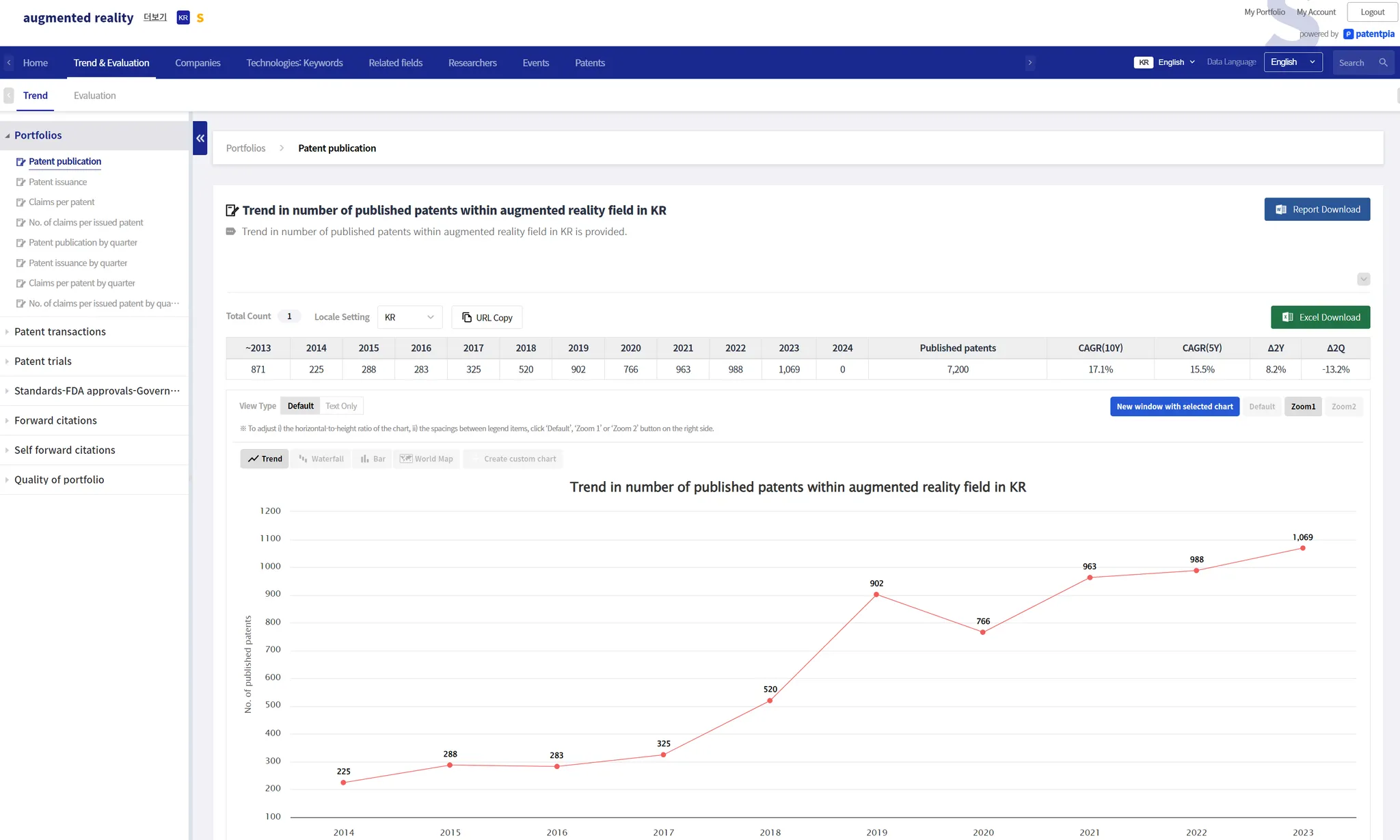Screen dimensions: 1400x840
Task: Open the Companies navigation tab
Action: coord(198,63)
